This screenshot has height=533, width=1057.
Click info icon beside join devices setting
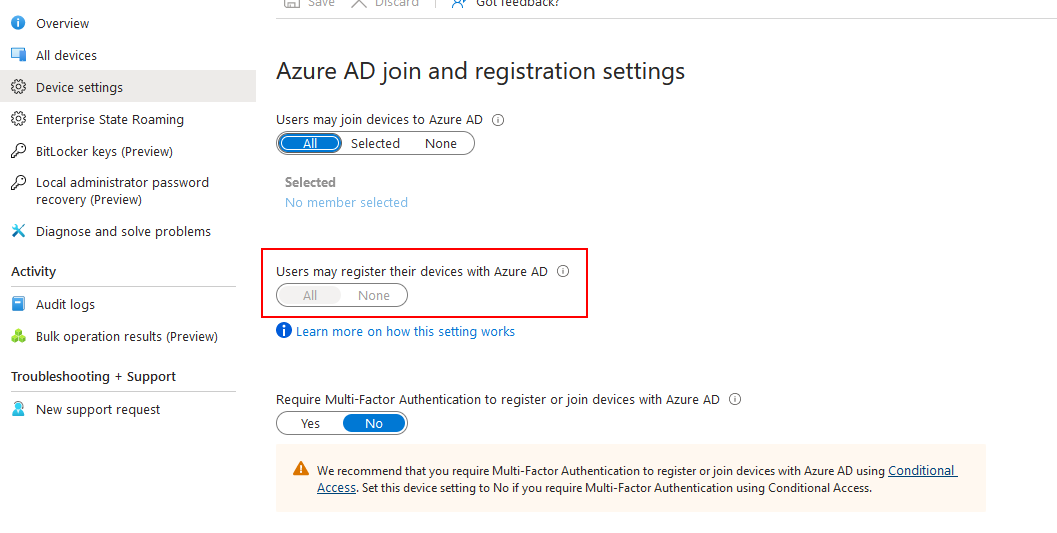pos(498,120)
